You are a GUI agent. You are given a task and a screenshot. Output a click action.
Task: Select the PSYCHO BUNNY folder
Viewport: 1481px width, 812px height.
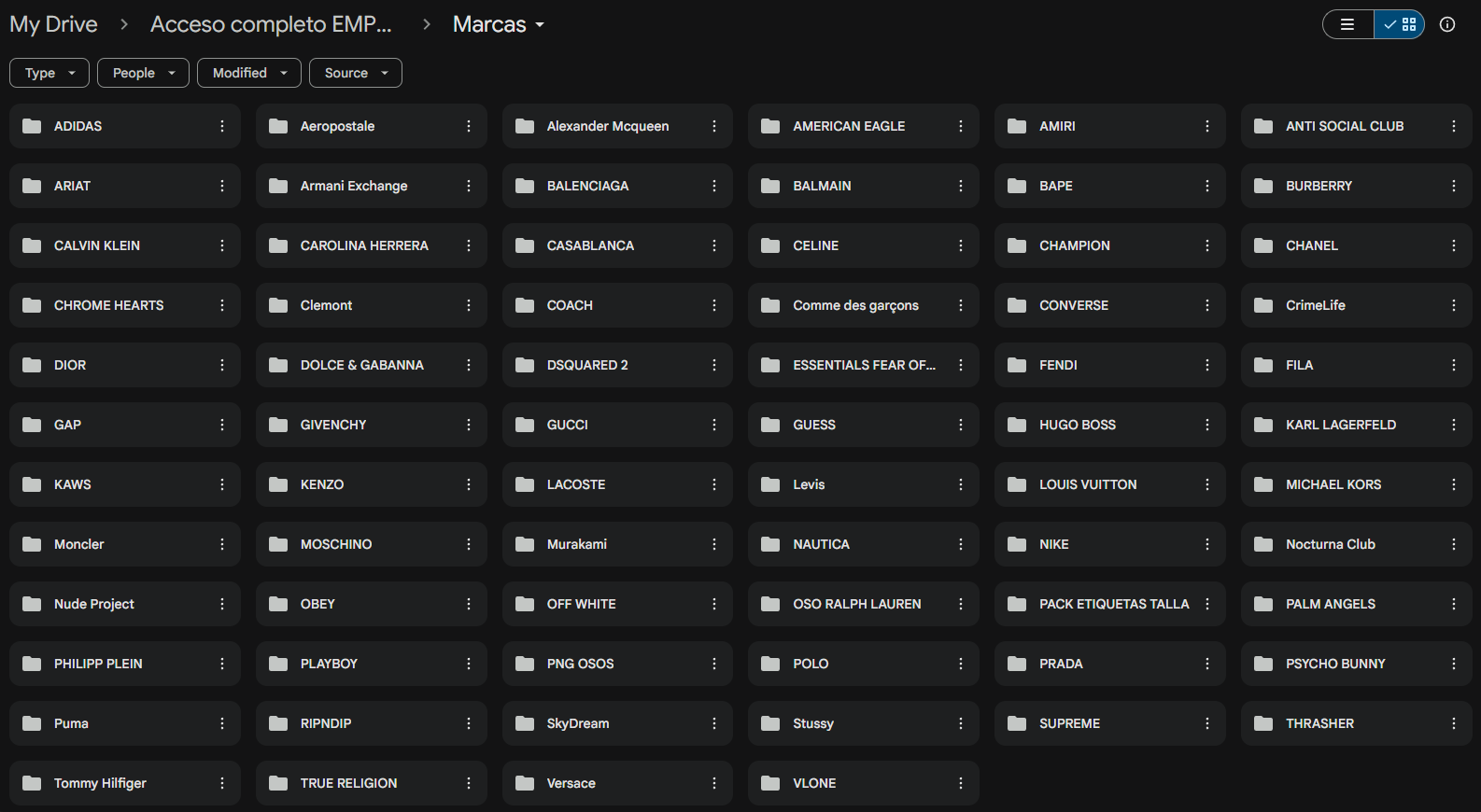click(x=1357, y=664)
